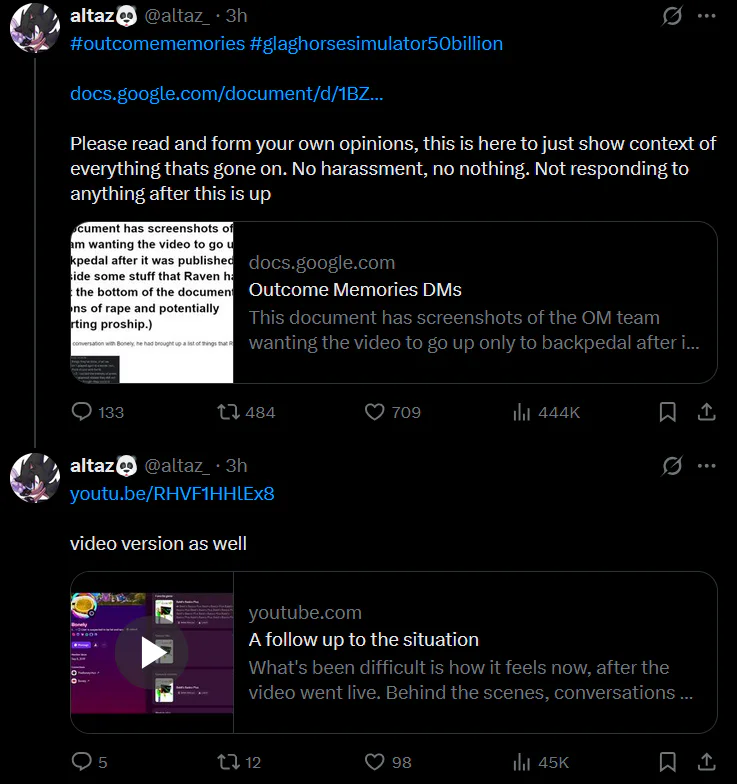Screen dimensions: 737x784
Task: Like the tweet with 98 likes
Action: point(375,762)
